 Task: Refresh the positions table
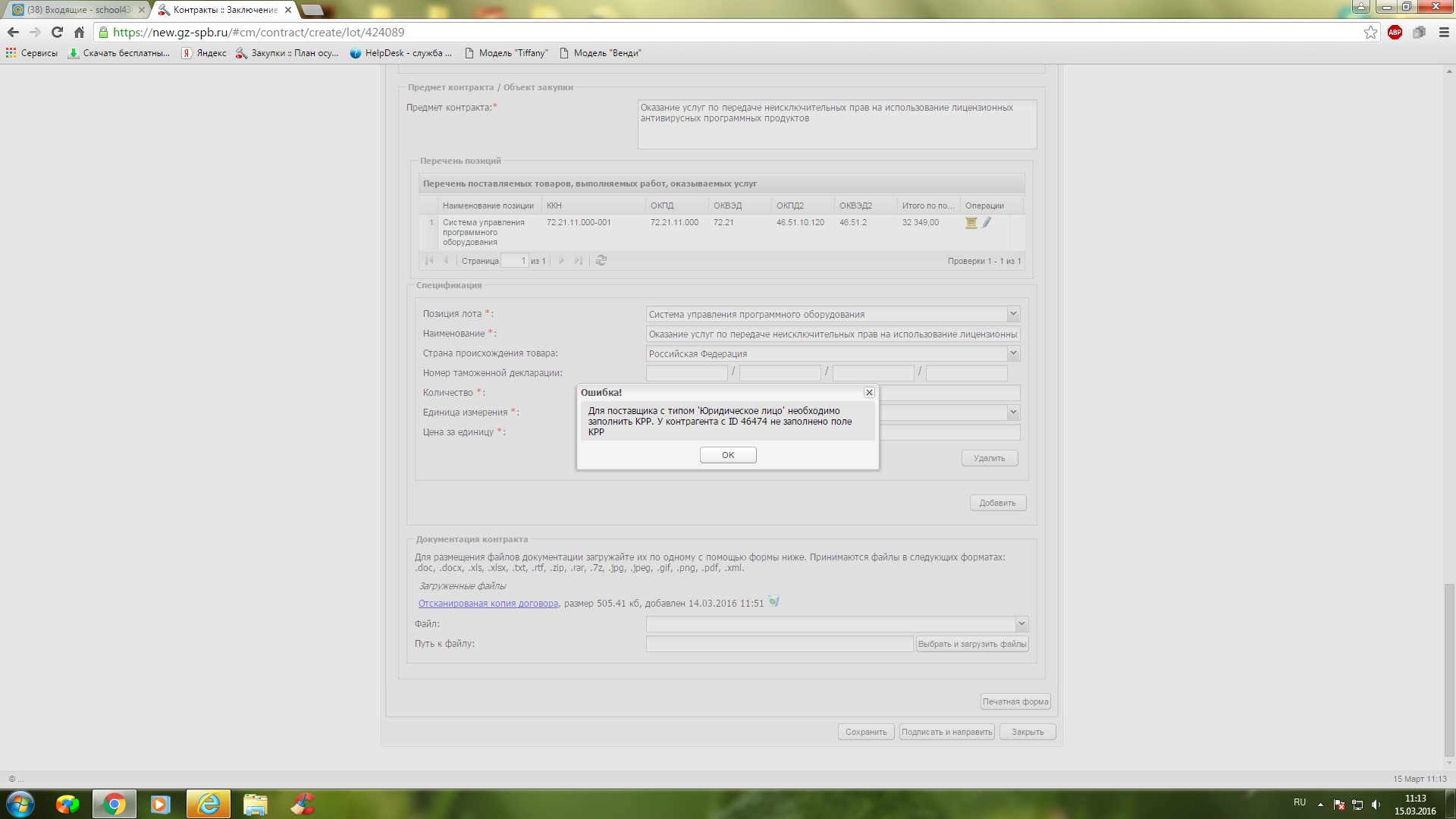coord(601,260)
